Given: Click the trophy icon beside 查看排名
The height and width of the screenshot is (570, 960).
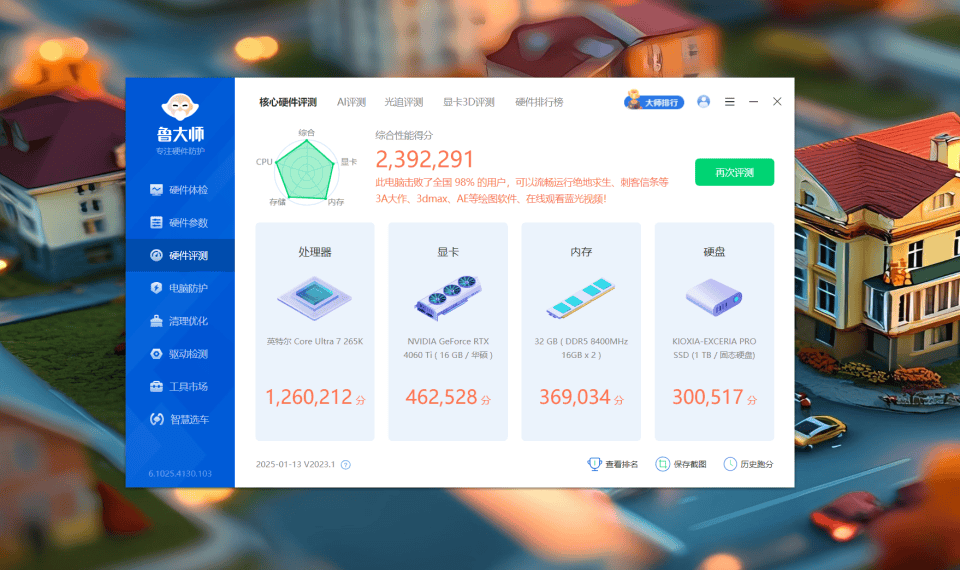Looking at the screenshot, I should [x=594, y=464].
